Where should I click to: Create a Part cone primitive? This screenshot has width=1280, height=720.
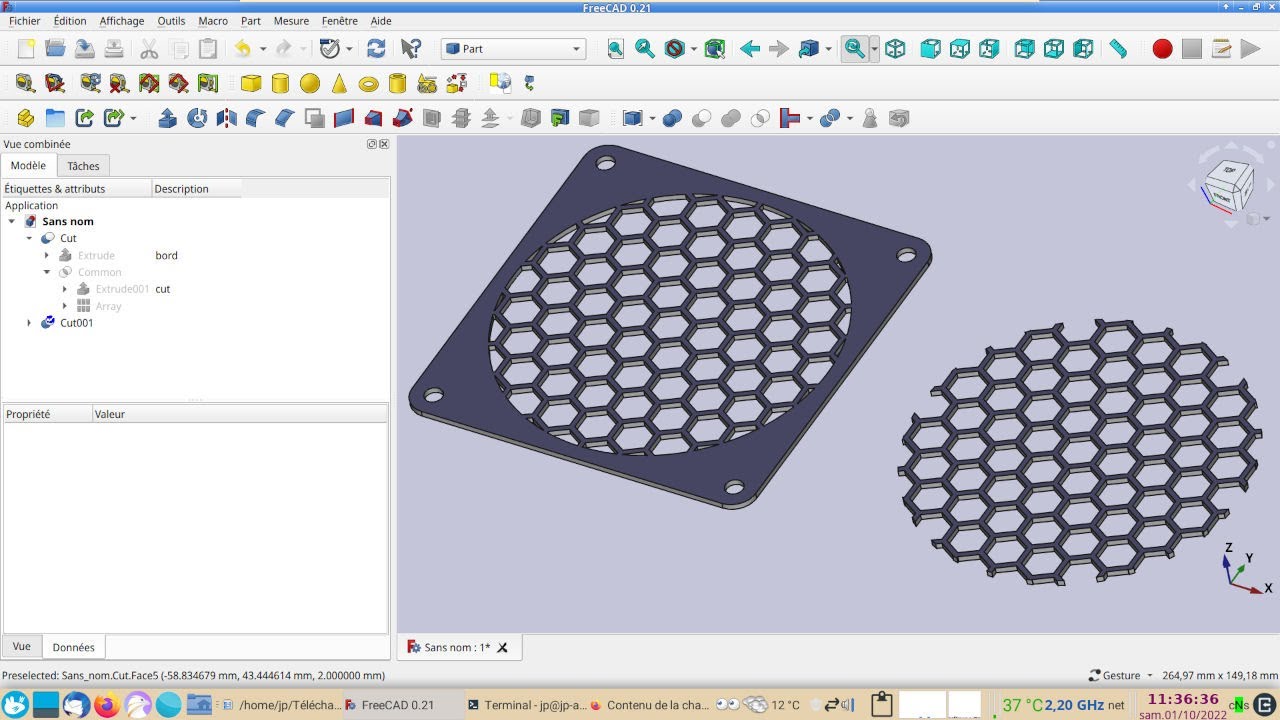(x=339, y=83)
